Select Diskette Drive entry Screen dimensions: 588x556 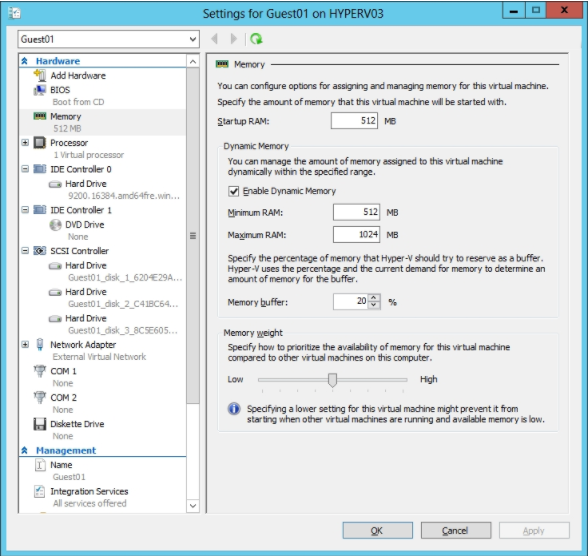pos(102,430)
